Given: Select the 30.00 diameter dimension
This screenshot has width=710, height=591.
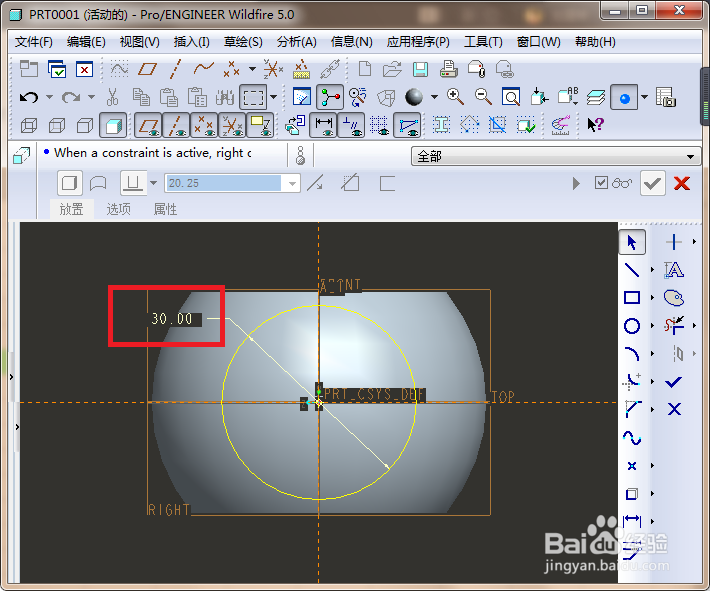Looking at the screenshot, I should tap(172, 319).
